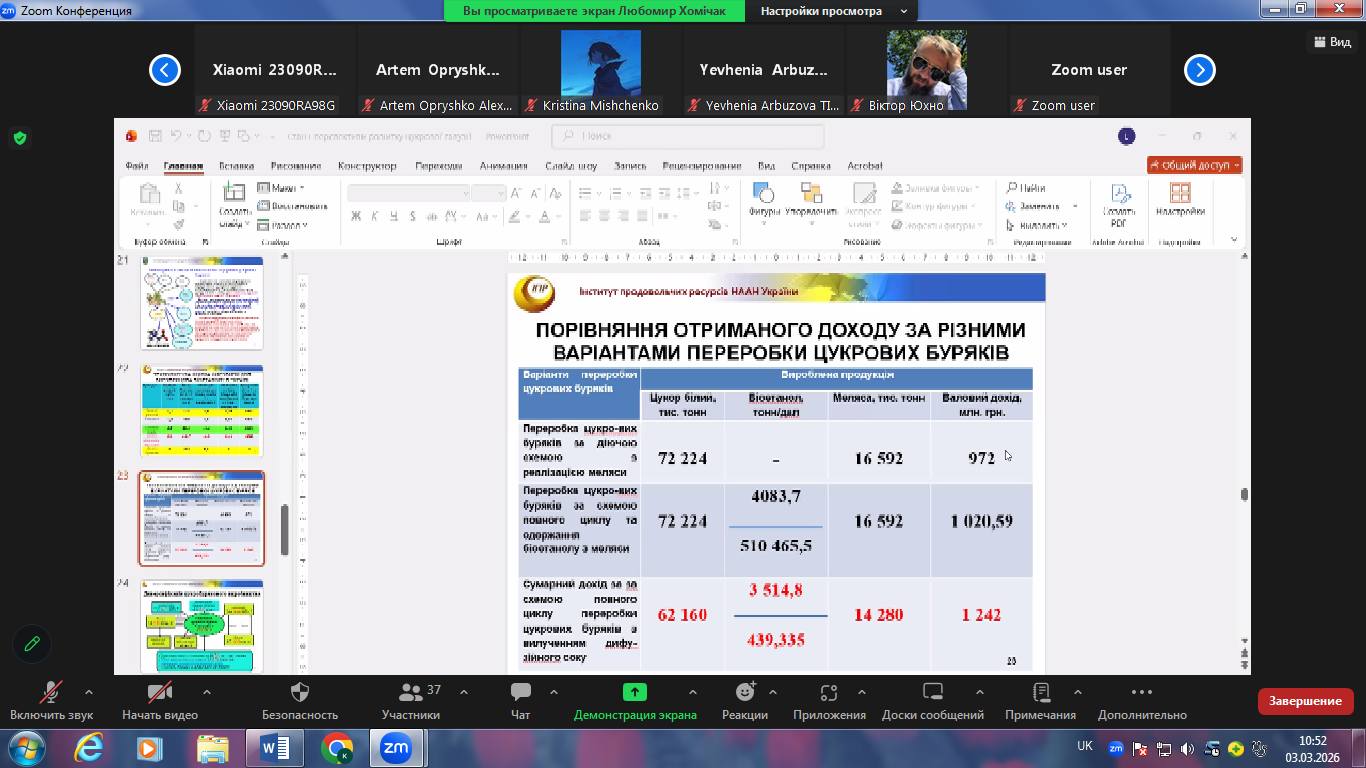
Task: Open Reactions emoji menu
Action: pos(744,692)
